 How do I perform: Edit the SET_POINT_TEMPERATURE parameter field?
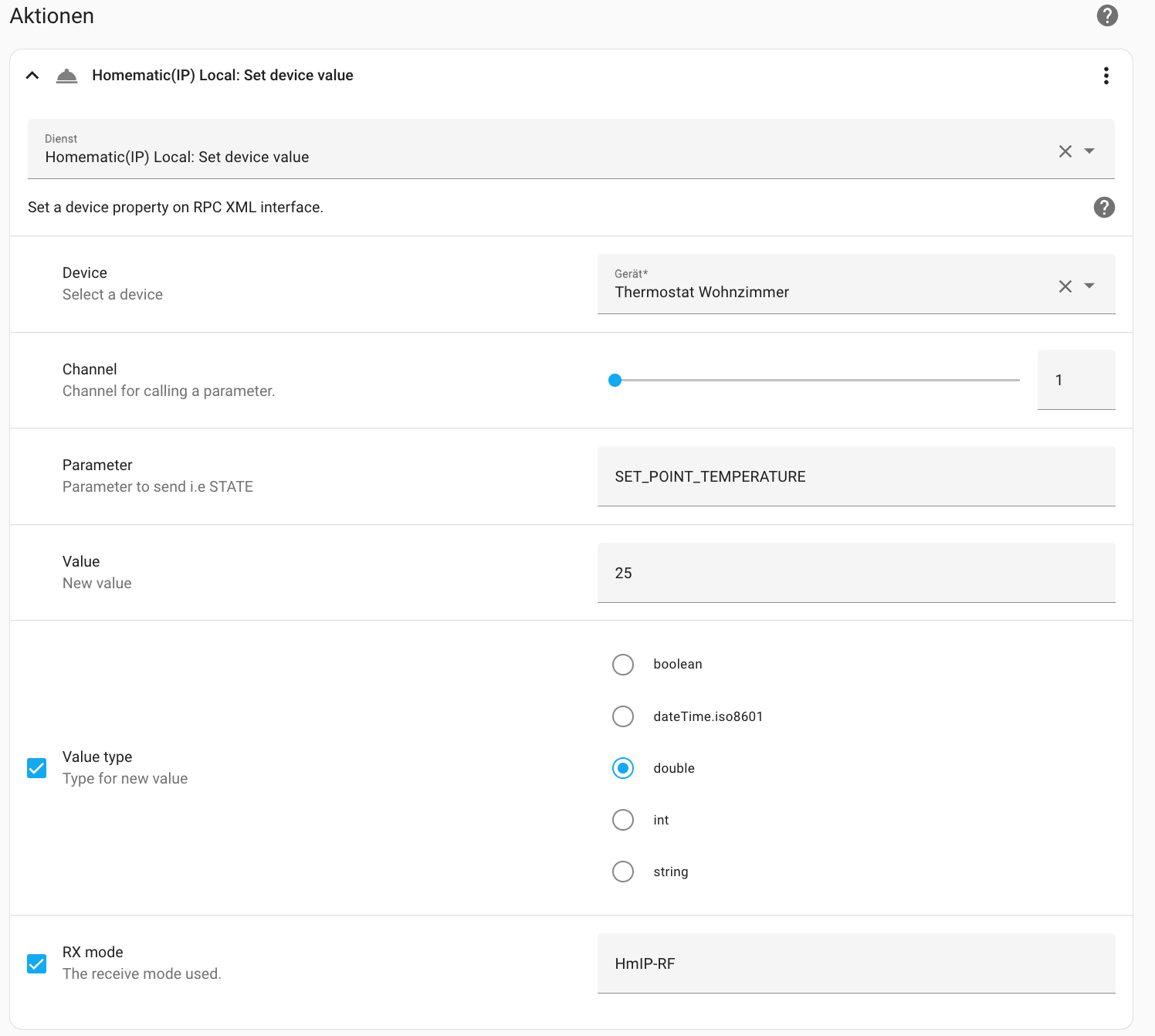(855, 476)
